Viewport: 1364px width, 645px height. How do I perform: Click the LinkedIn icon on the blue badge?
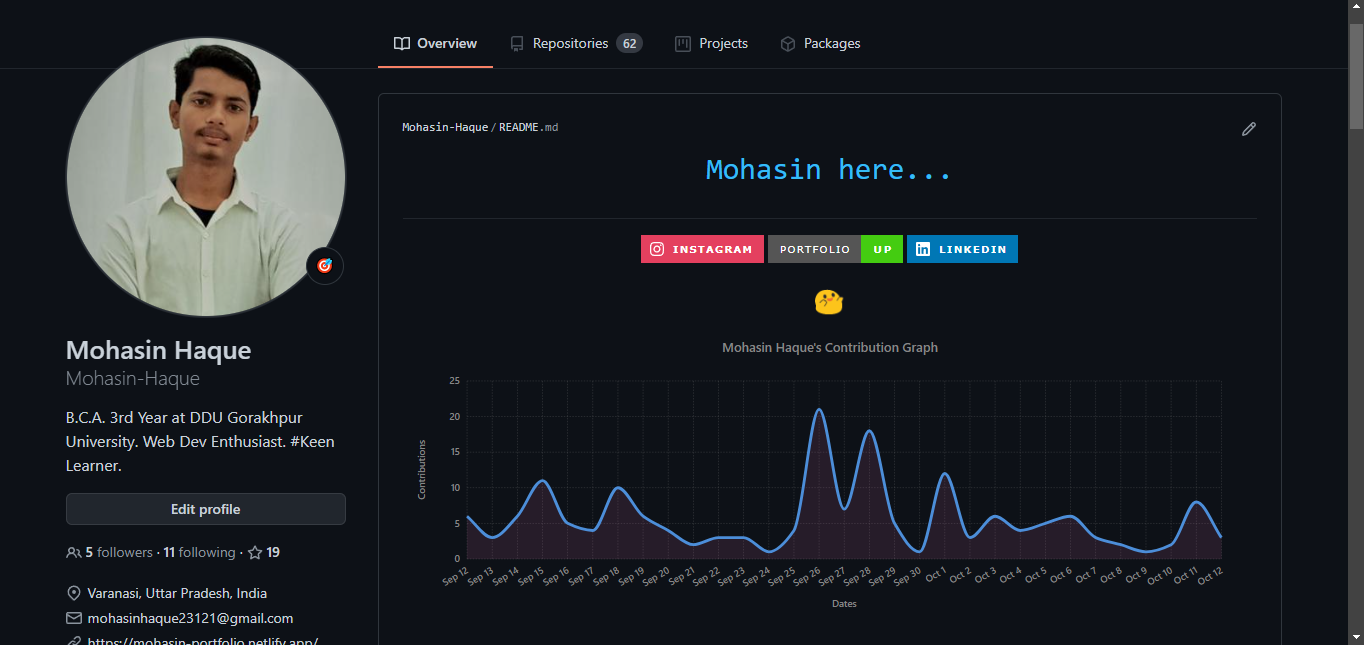pos(922,248)
